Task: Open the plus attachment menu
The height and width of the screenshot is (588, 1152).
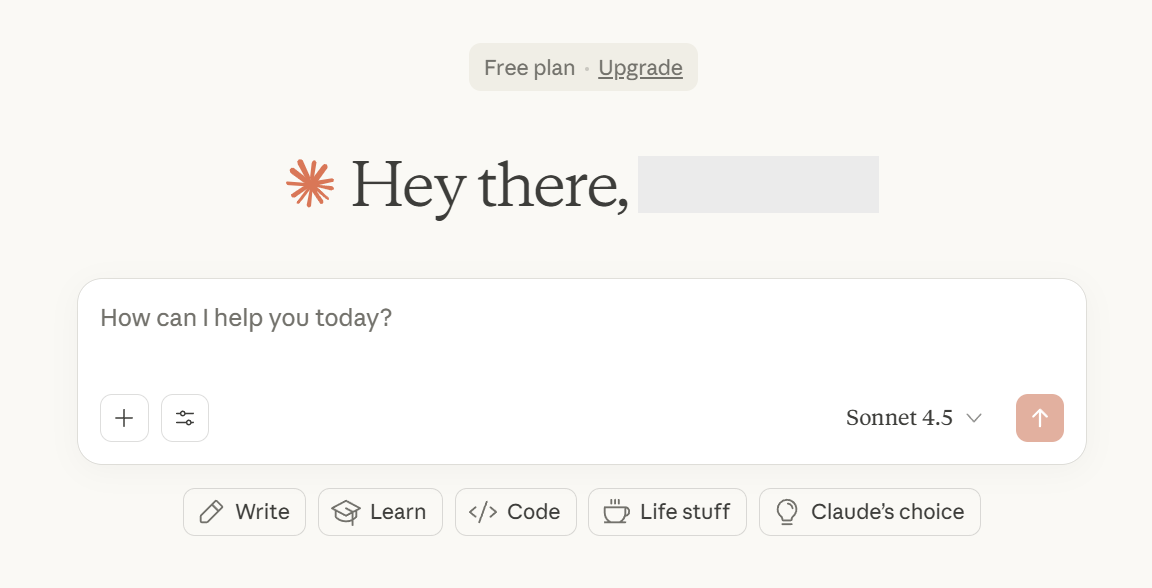Action: click(x=124, y=418)
